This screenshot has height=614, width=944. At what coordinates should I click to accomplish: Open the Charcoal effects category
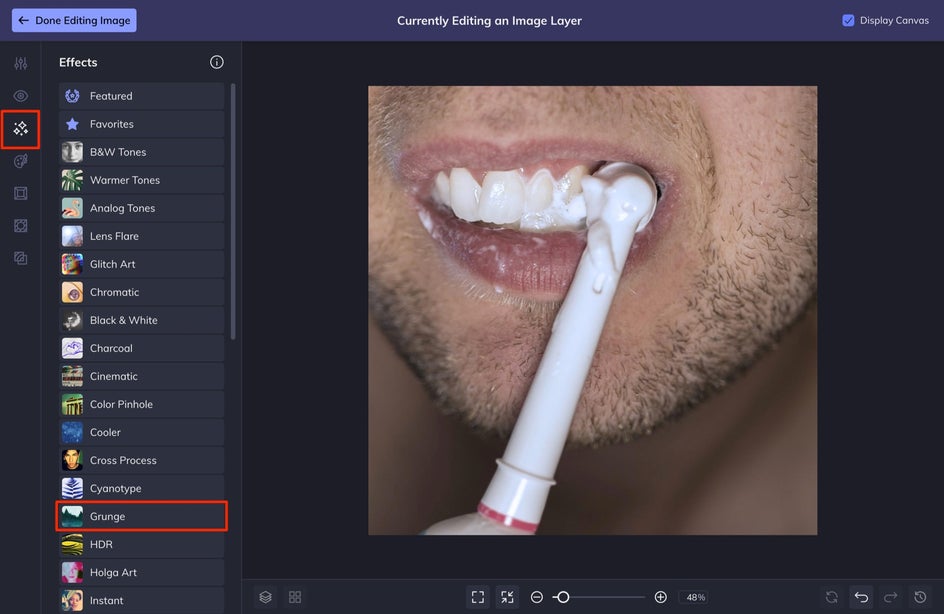(x=141, y=348)
